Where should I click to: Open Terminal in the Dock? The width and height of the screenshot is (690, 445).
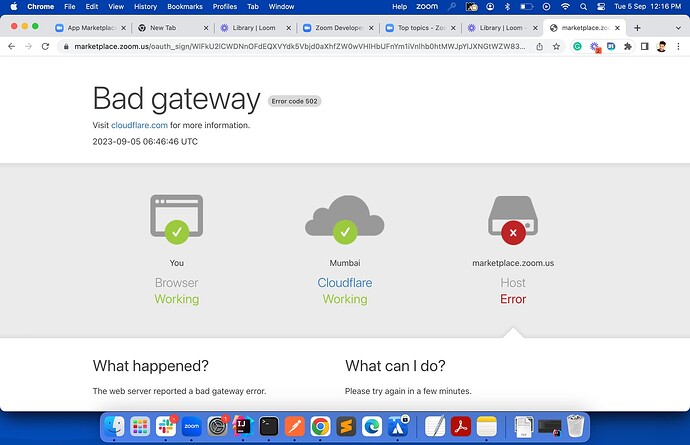tap(269, 426)
